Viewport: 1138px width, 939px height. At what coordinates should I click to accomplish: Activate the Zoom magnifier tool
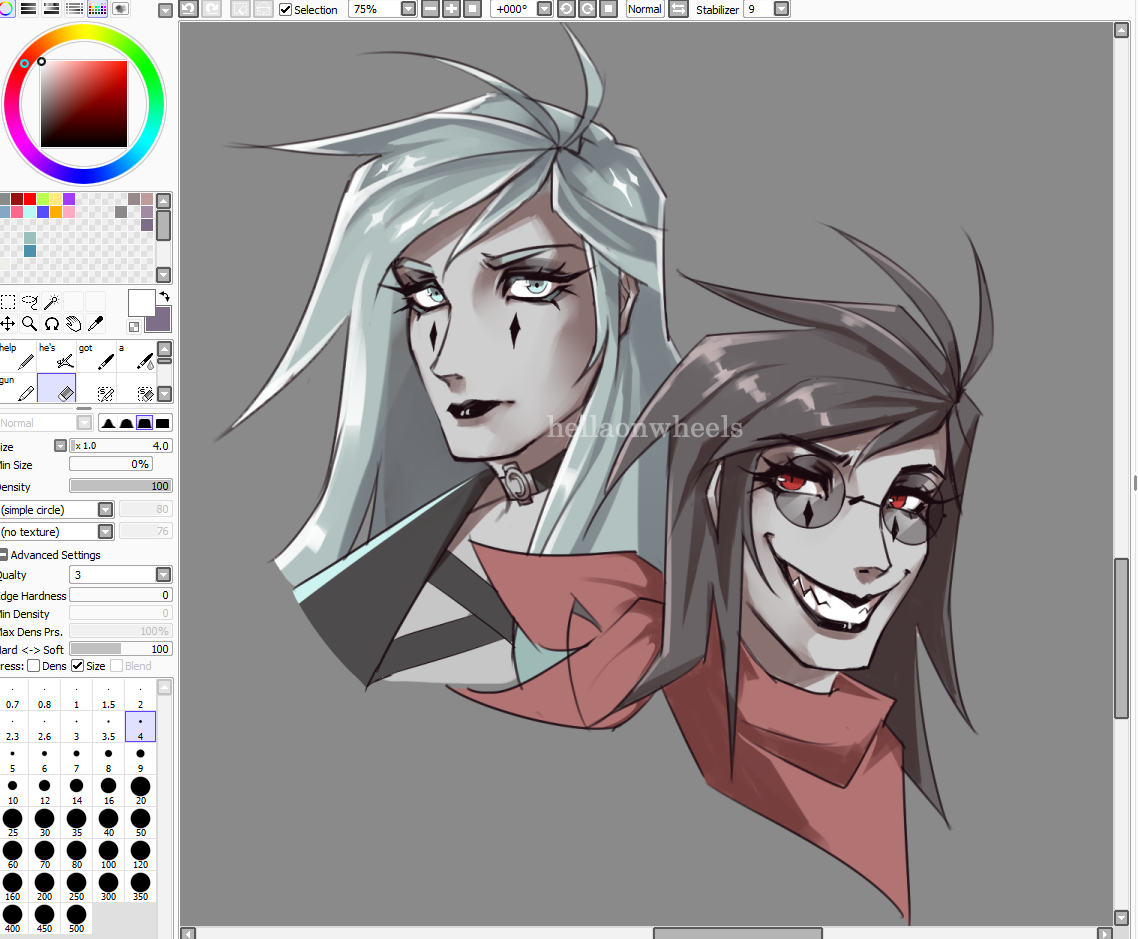pyautogui.click(x=29, y=324)
